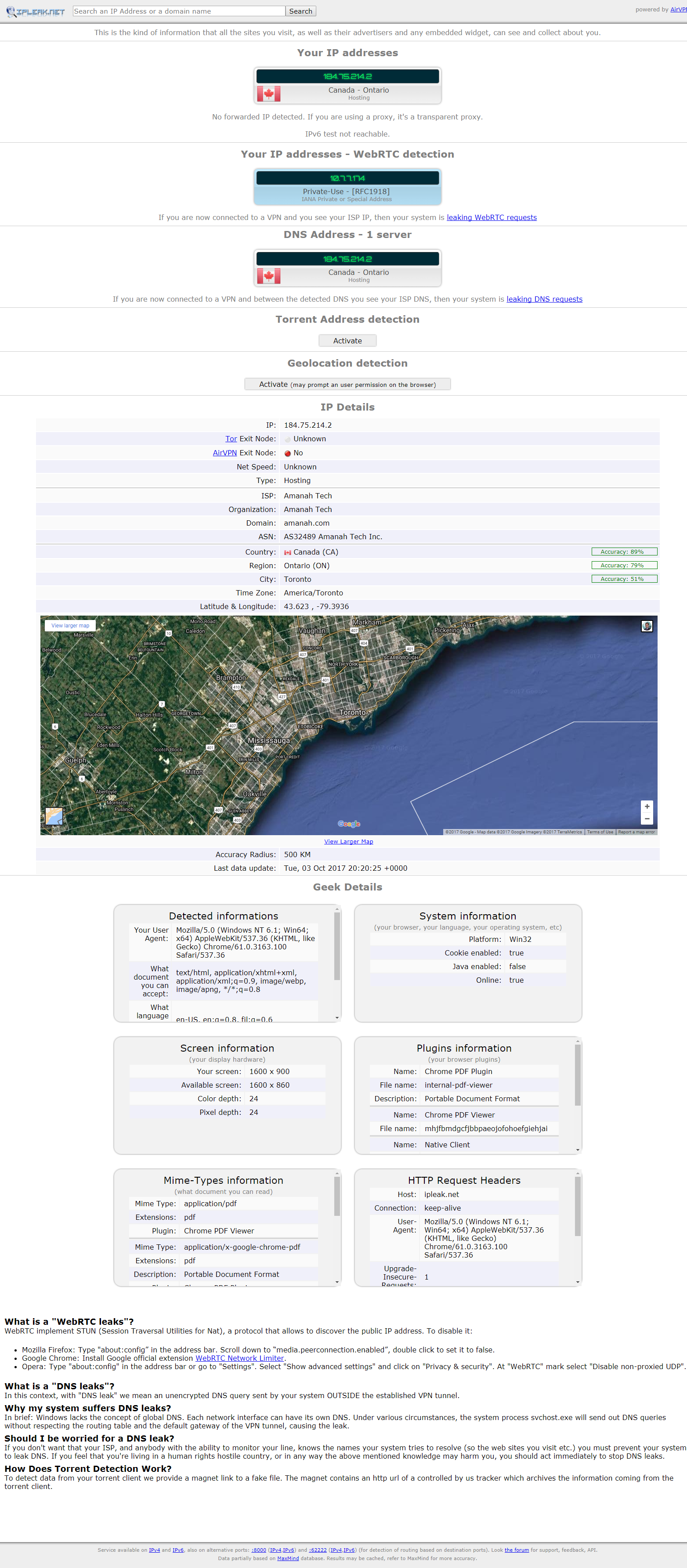
Task: Open the 'leaking DNS requests' link
Action: pos(545,299)
